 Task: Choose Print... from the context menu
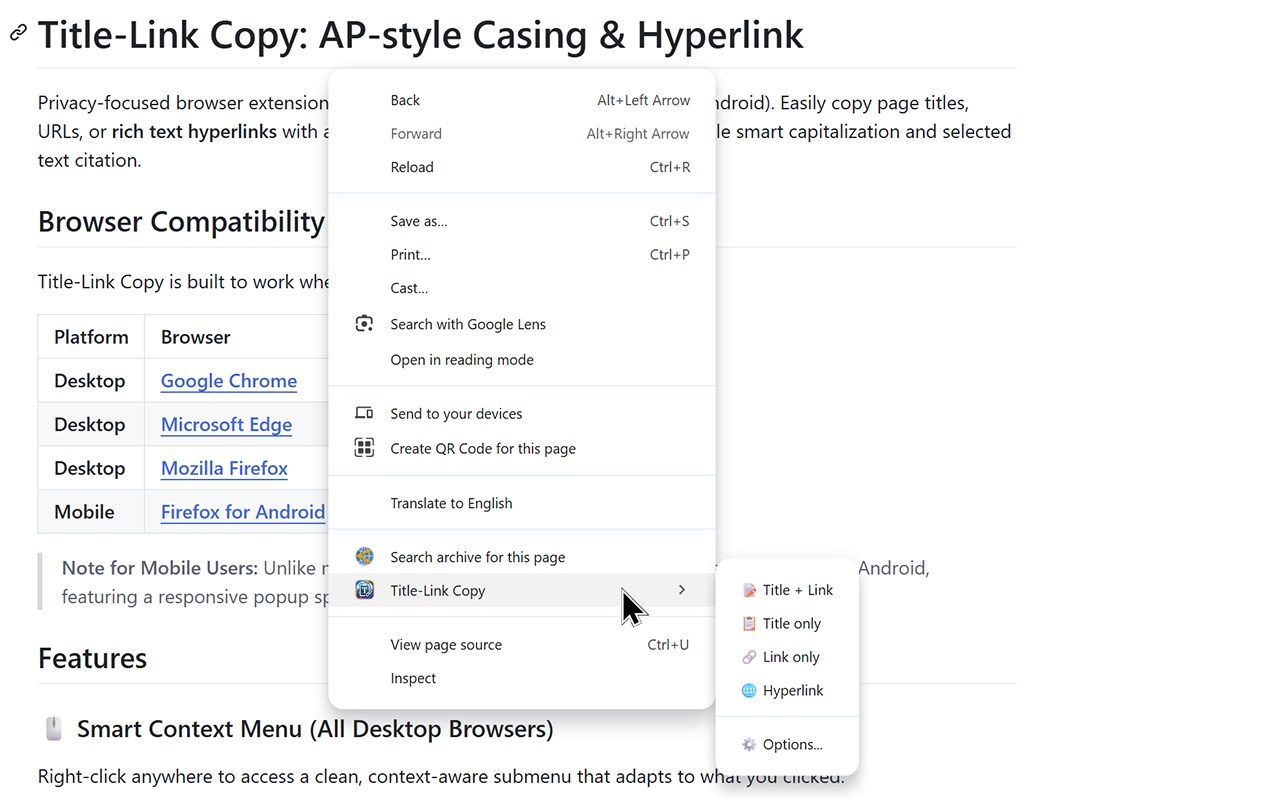[x=522, y=254]
